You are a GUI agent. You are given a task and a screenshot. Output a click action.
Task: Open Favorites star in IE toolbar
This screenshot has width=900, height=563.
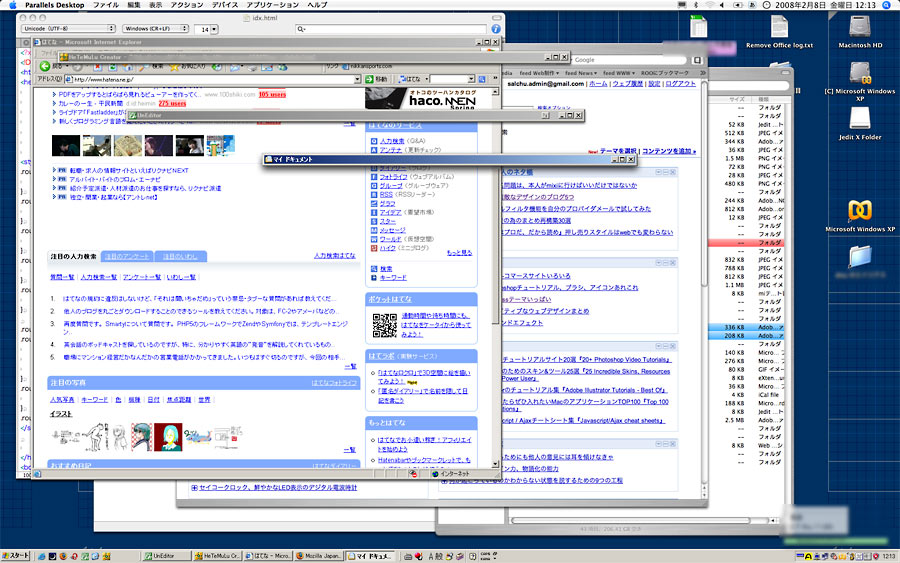coord(174,67)
